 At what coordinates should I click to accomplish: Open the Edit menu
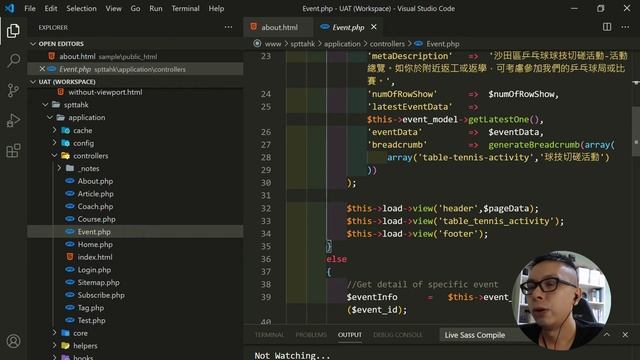(x=51, y=8)
